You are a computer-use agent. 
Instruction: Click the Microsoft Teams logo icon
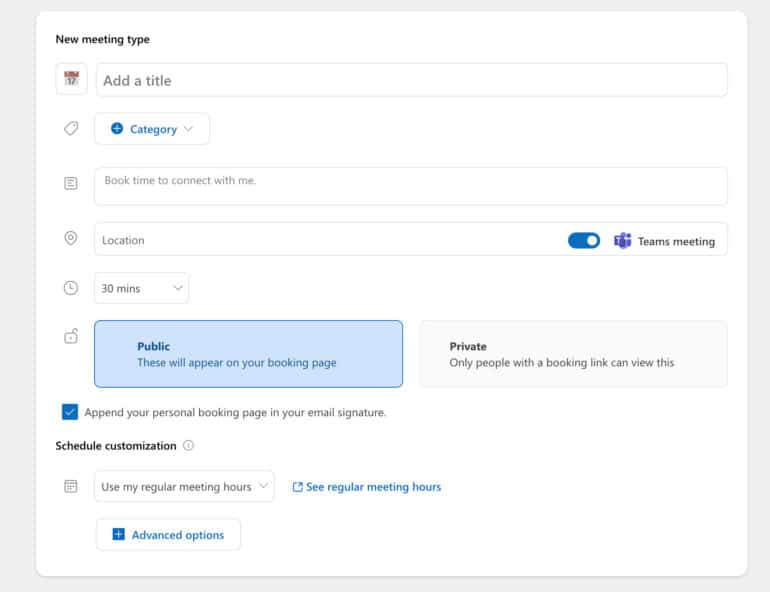pos(622,241)
